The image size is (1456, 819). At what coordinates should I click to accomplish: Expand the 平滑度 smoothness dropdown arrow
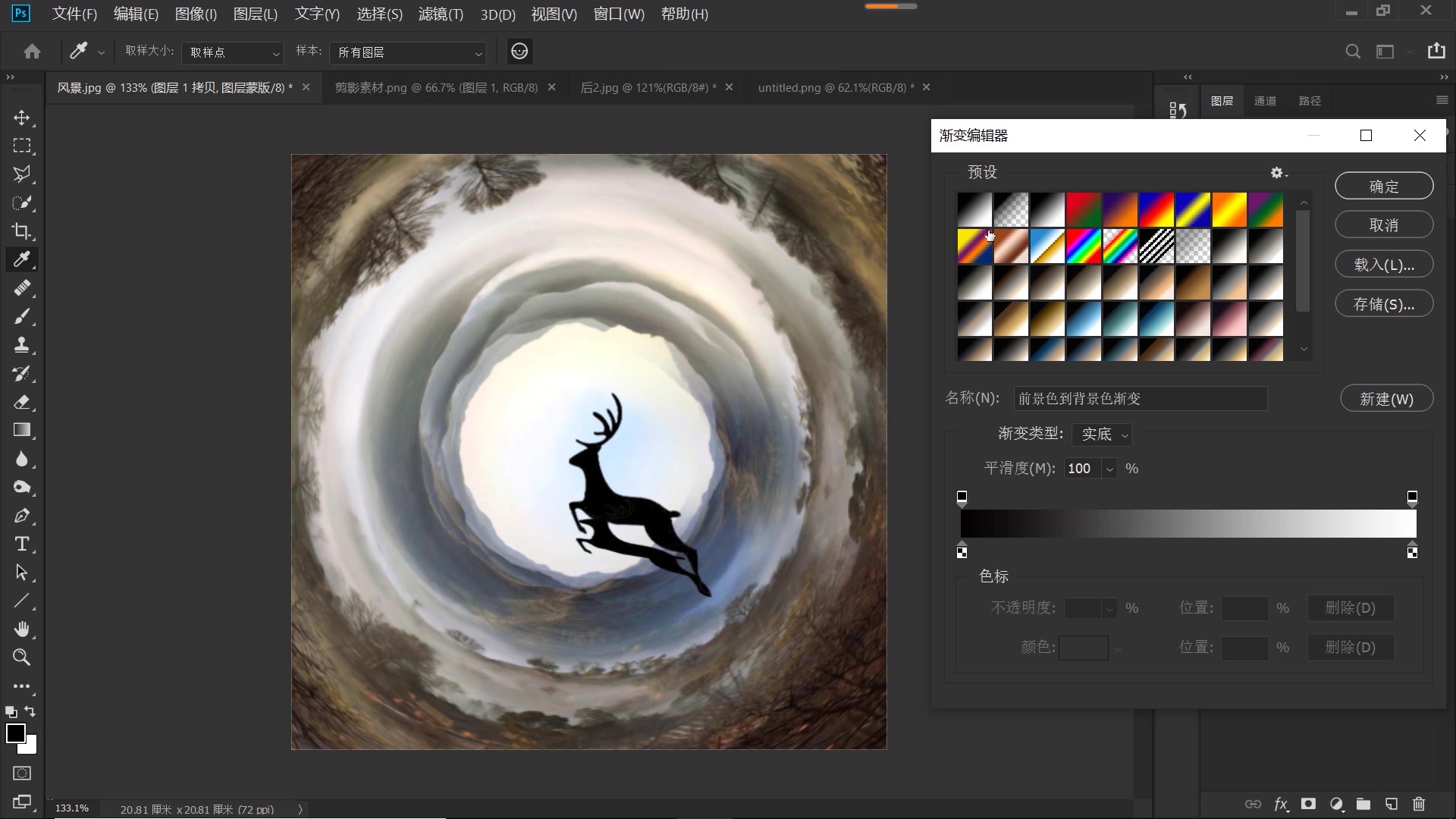[x=1109, y=469]
